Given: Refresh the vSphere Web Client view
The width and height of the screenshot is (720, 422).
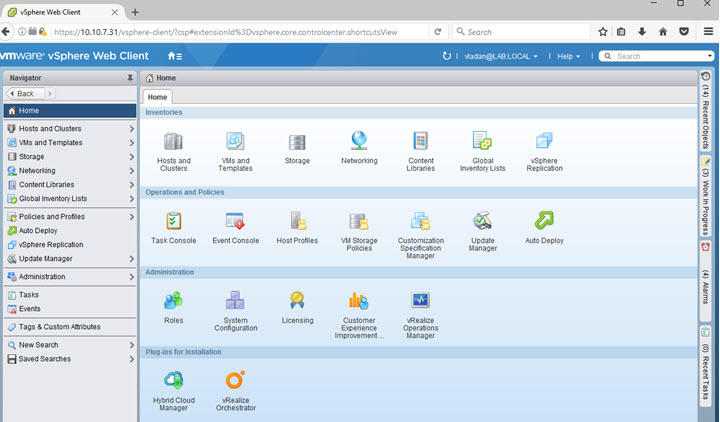Looking at the screenshot, I should 447,56.
